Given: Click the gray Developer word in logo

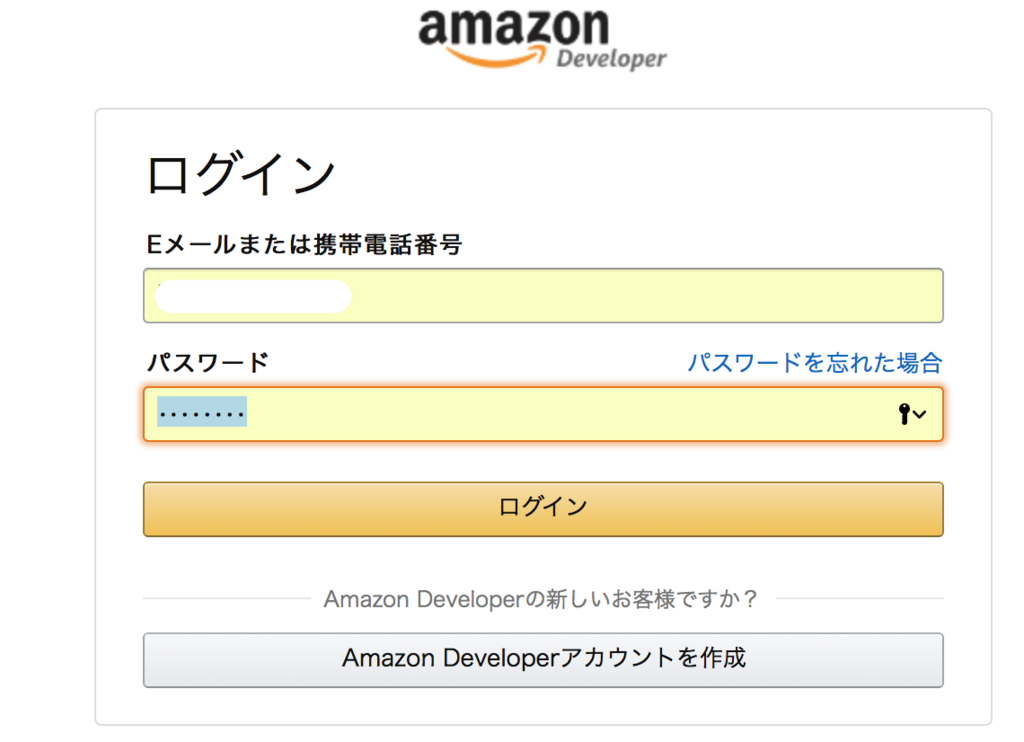Looking at the screenshot, I should [x=611, y=59].
